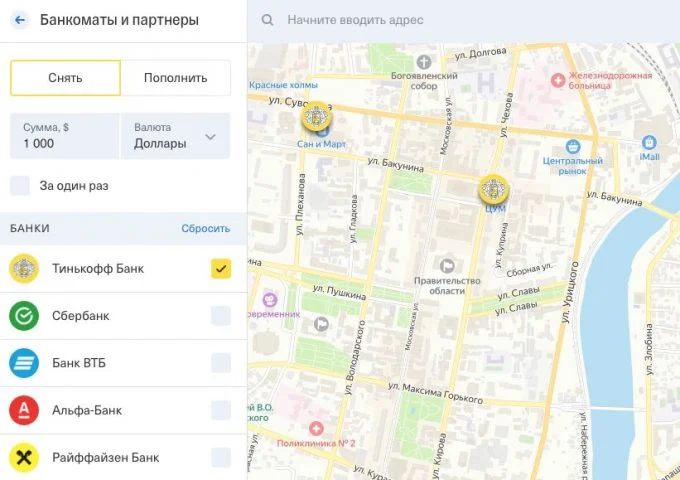Click the Райффайзен Банк yellow logo icon
The height and width of the screenshot is (480, 680).
coord(24,457)
